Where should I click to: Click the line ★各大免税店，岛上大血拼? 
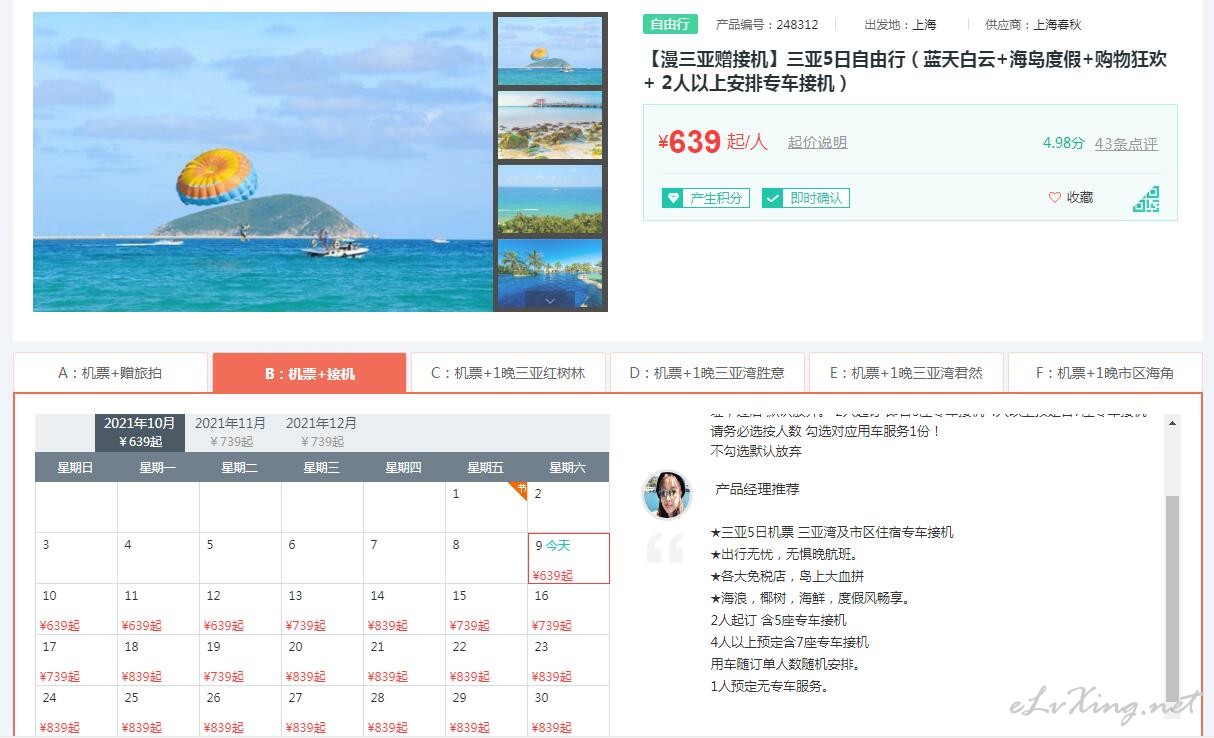point(787,576)
